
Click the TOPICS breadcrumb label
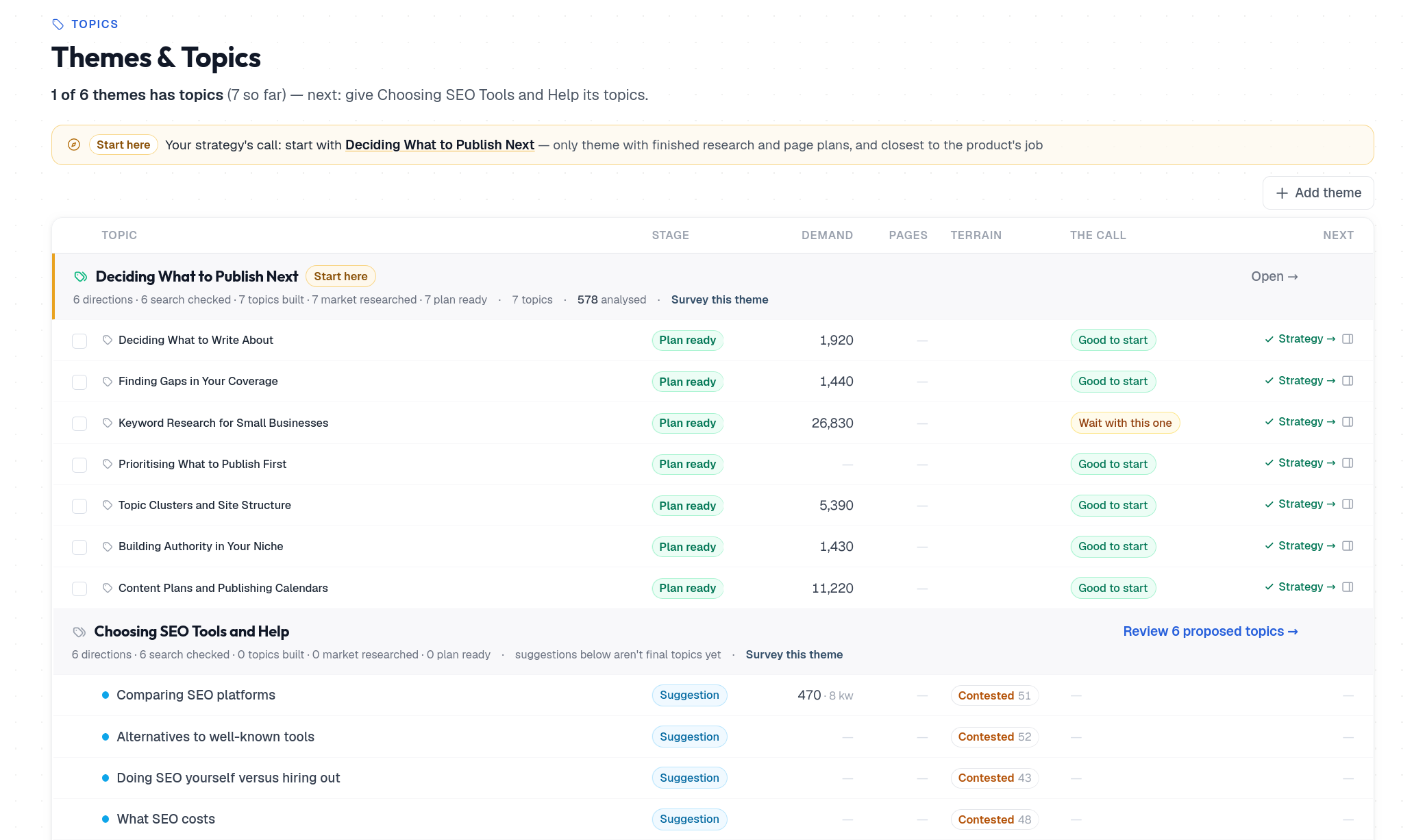(x=95, y=24)
